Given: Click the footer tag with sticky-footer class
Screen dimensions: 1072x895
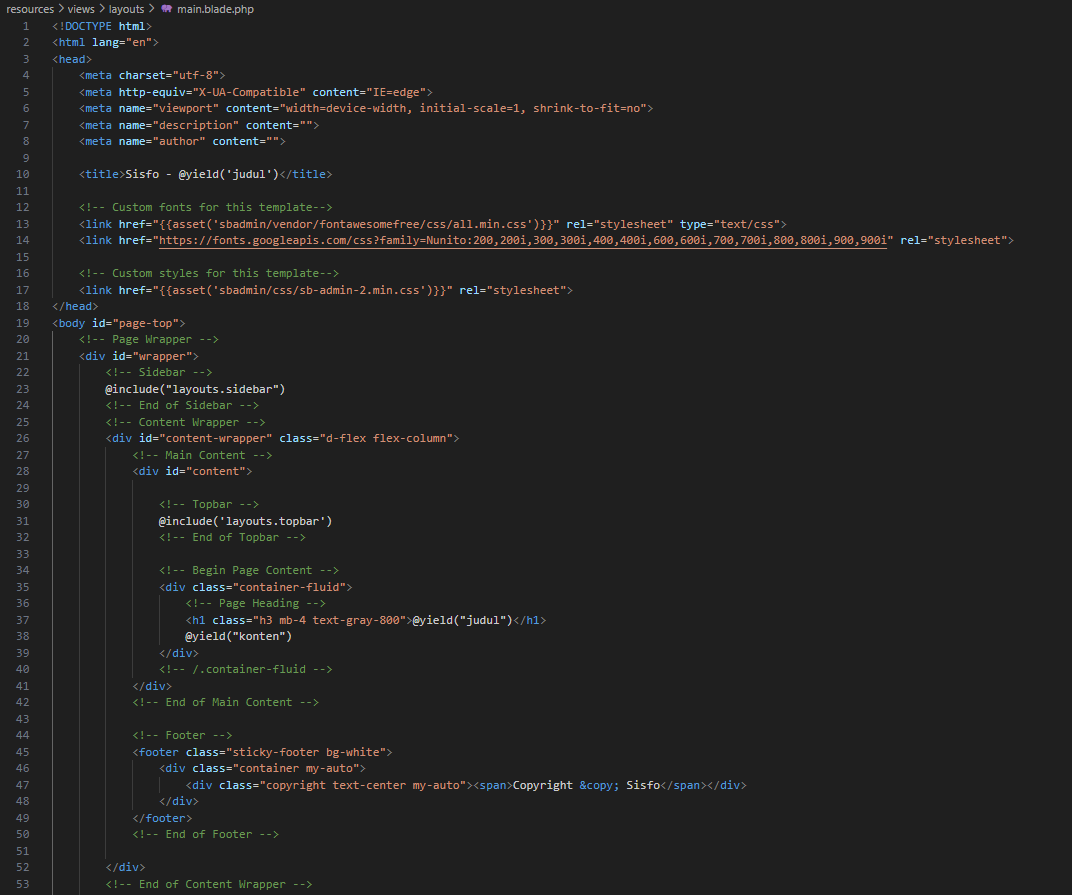Looking at the screenshot, I should [x=262, y=752].
